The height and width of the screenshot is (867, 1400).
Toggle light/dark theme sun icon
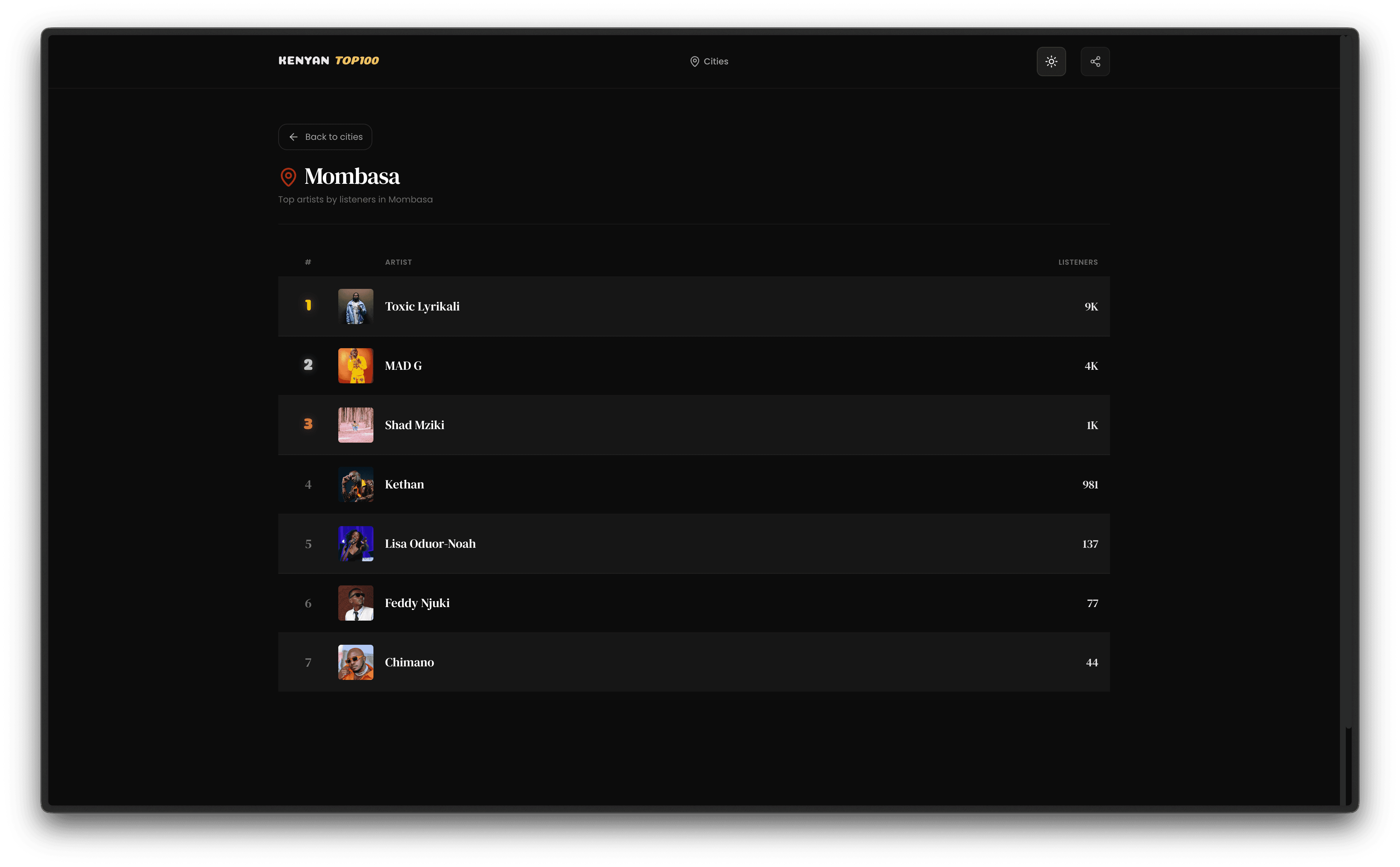coord(1051,62)
